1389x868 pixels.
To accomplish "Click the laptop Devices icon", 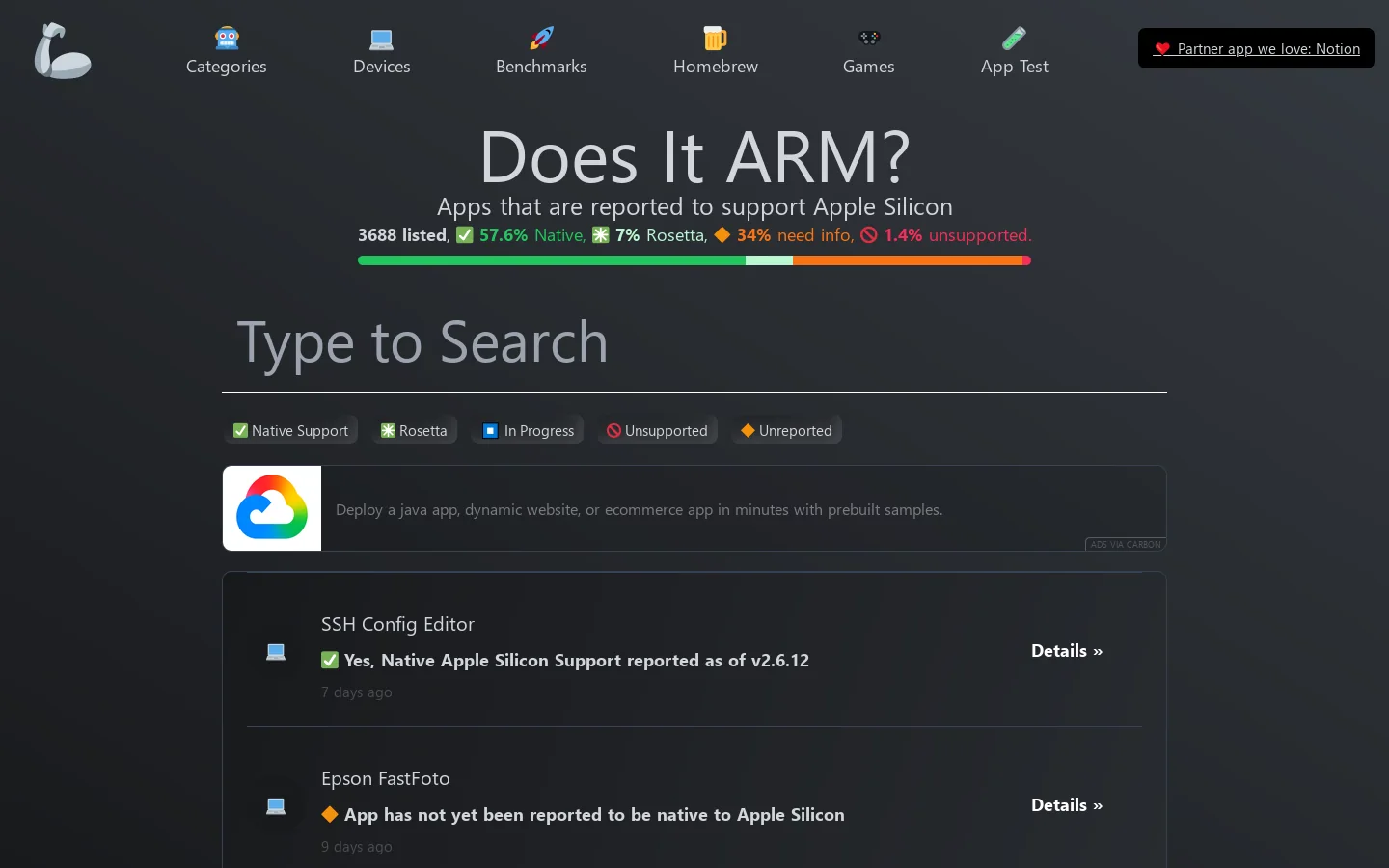I will click(382, 40).
